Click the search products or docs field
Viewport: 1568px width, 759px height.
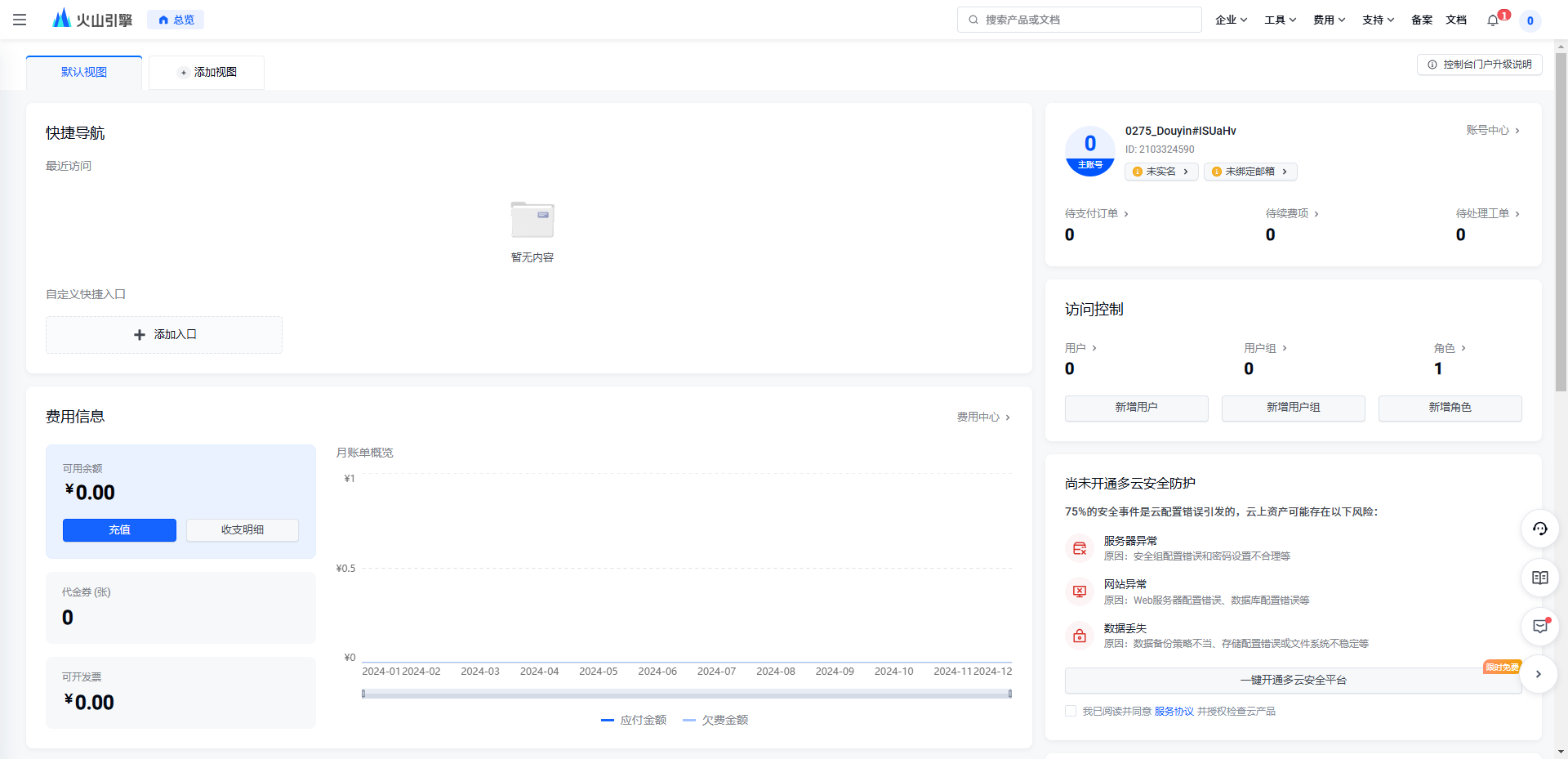click(x=1080, y=20)
